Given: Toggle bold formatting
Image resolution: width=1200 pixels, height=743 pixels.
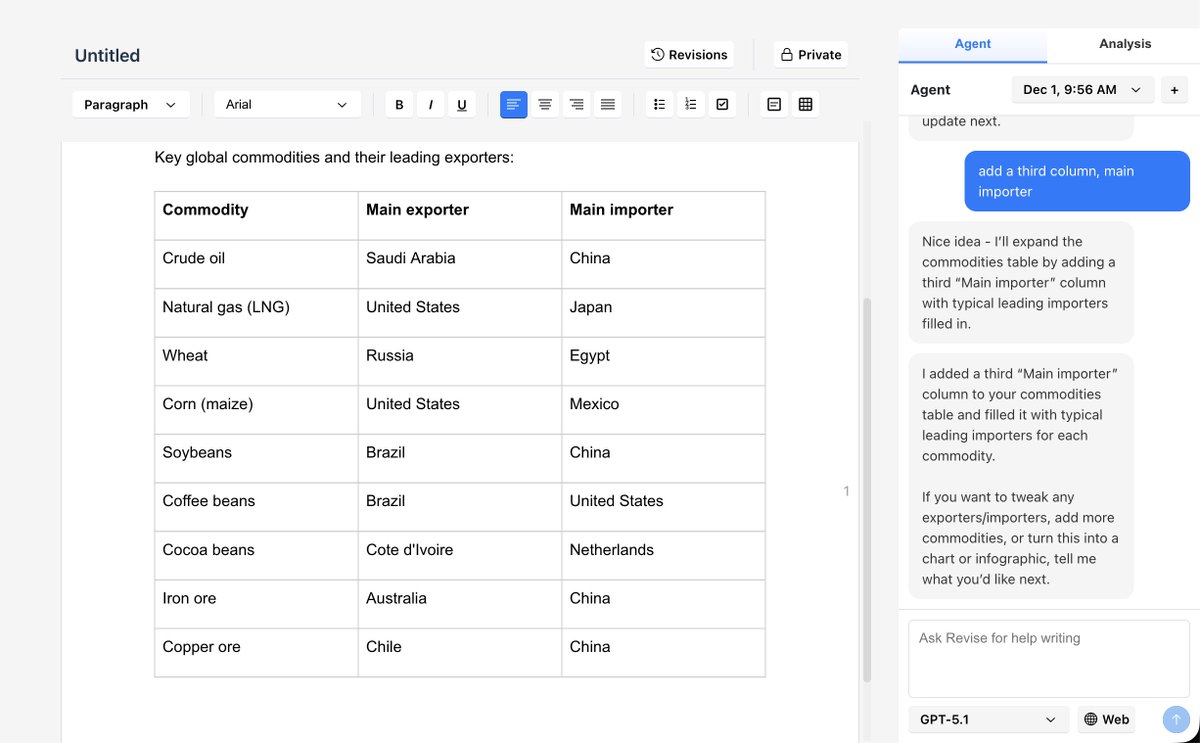Looking at the screenshot, I should pos(399,104).
